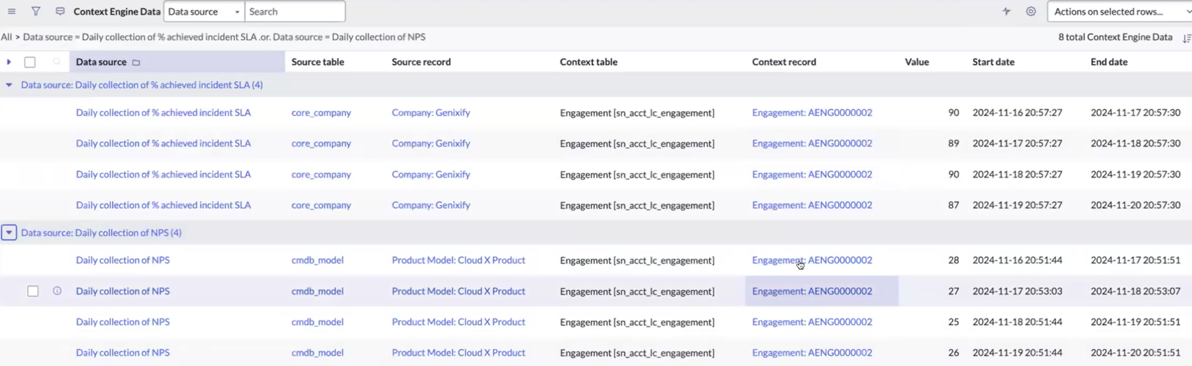Open group link Daily collection of % achieved incident SLA (4)
This screenshot has width=1192, height=366.
pyautogui.click(x=141, y=85)
